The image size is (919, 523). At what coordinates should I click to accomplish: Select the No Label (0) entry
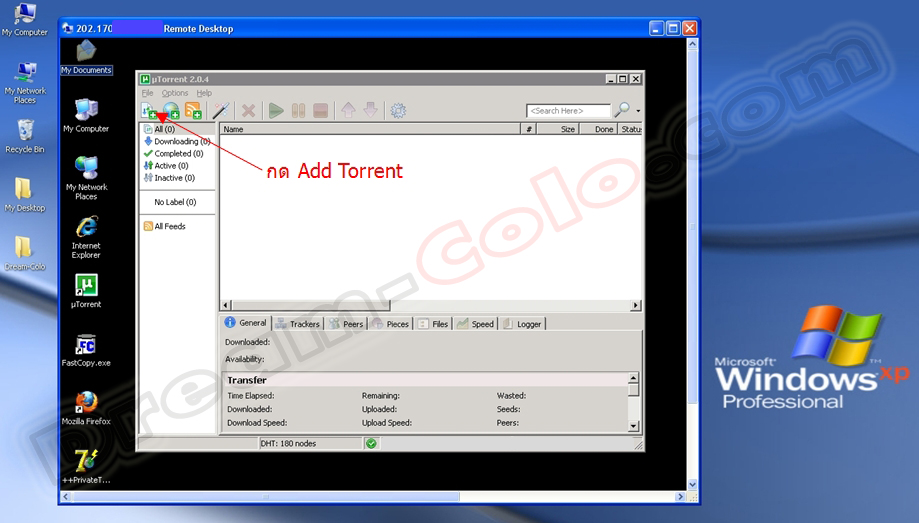(175, 202)
